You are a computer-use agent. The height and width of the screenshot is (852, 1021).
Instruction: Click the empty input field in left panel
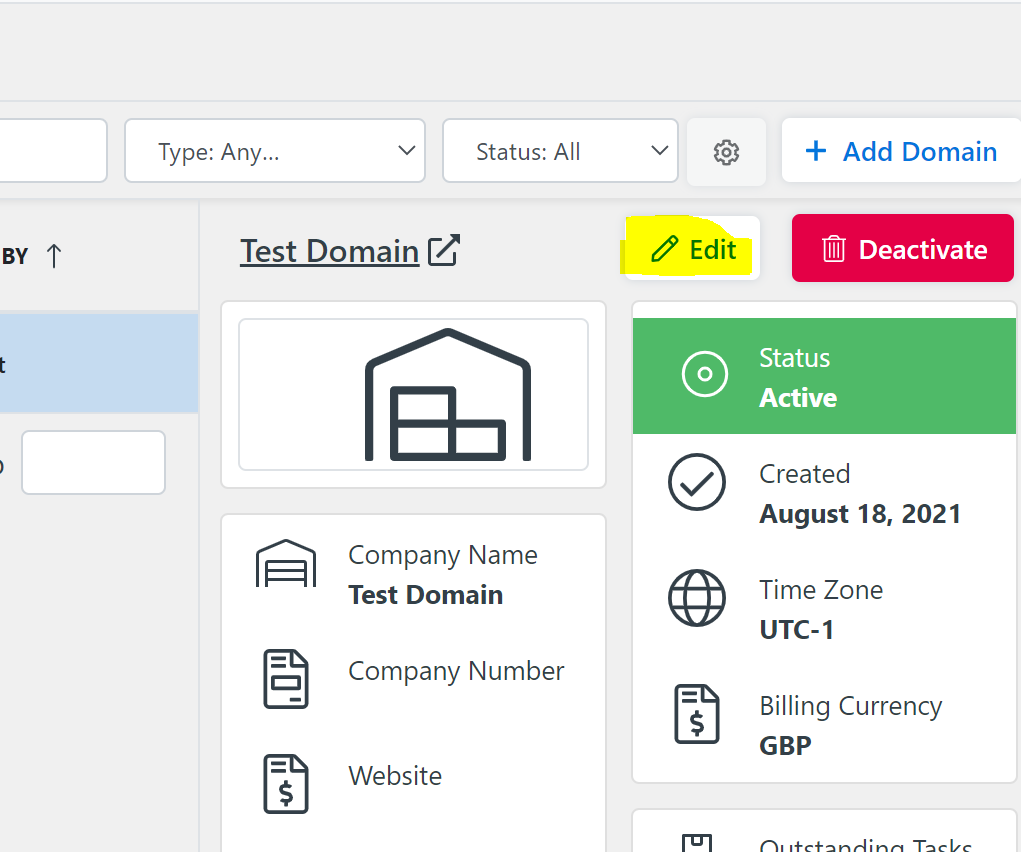click(x=93, y=462)
